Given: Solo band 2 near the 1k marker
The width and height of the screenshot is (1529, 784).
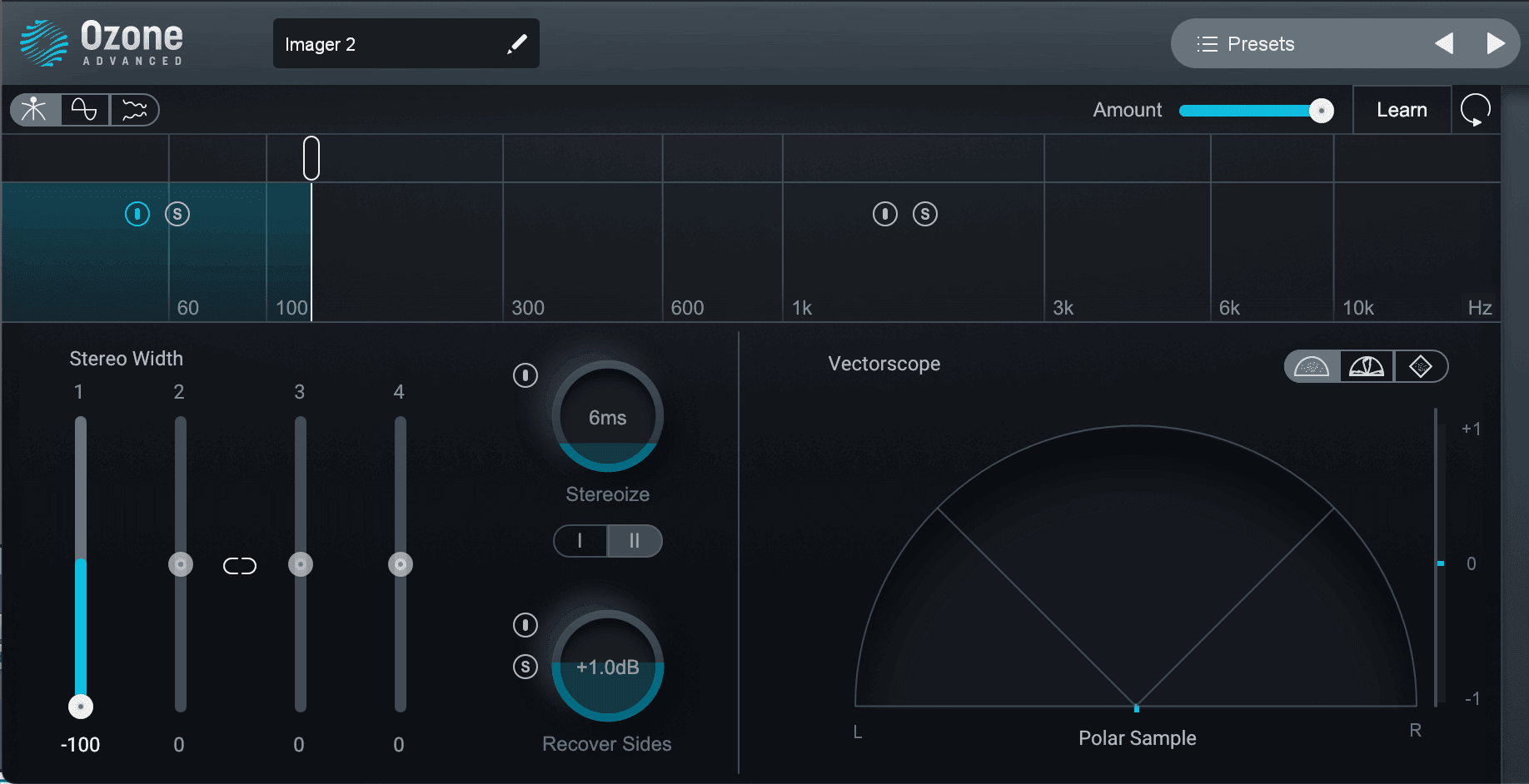Looking at the screenshot, I should (x=925, y=214).
